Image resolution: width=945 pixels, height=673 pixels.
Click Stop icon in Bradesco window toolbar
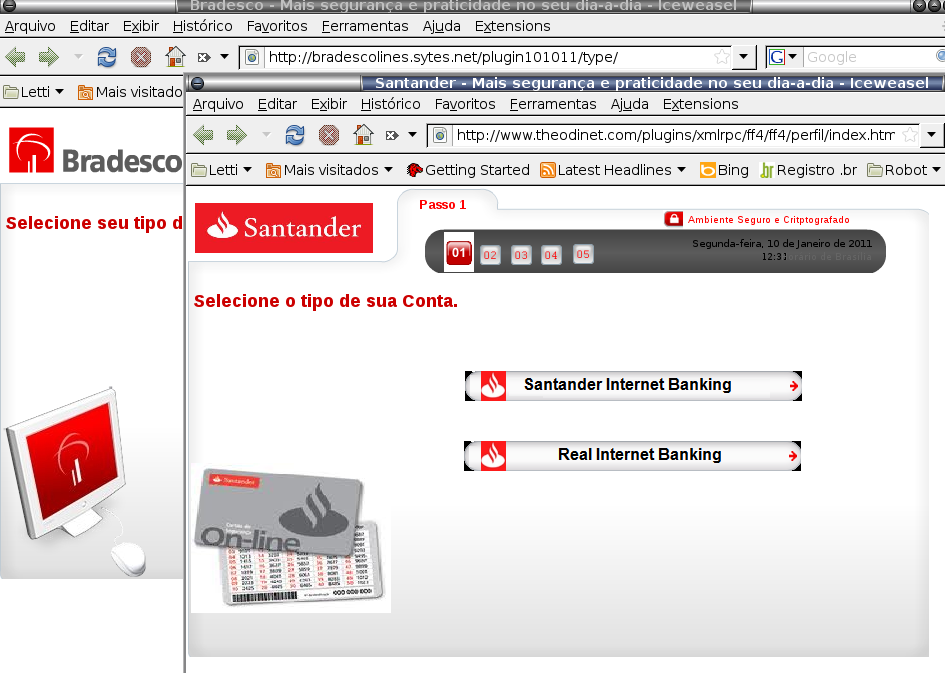click(140, 57)
